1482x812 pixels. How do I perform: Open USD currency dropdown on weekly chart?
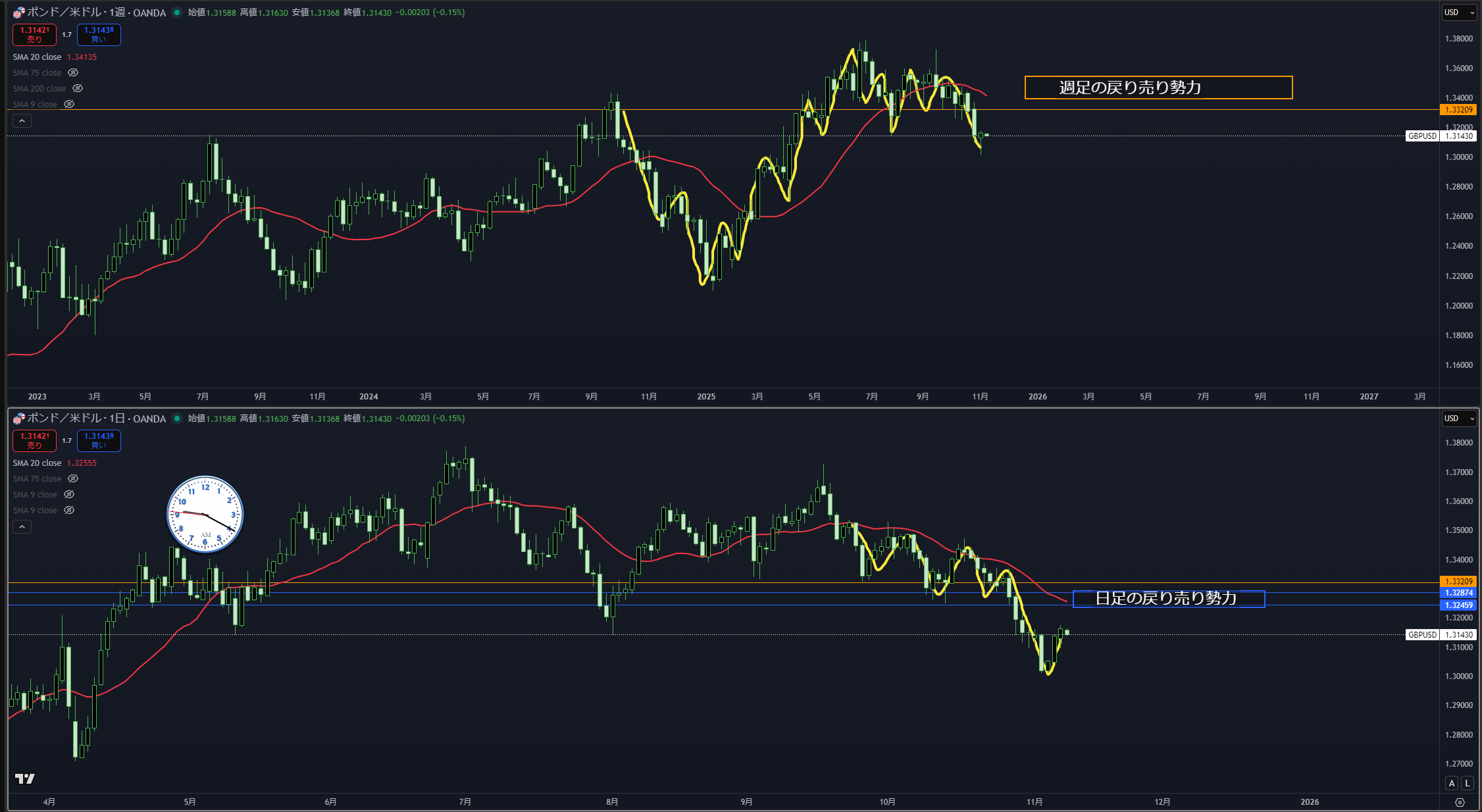click(1459, 13)
